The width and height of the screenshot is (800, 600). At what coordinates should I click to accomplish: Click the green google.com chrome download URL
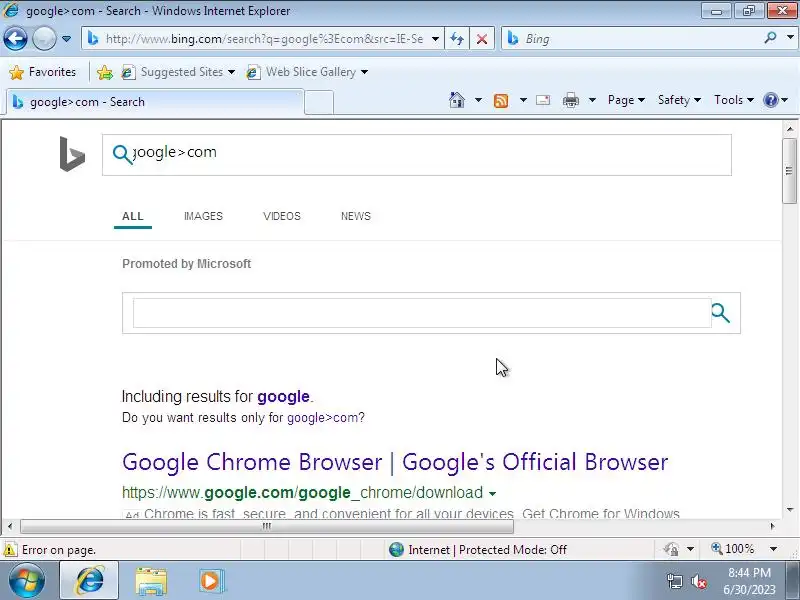(x=303, y=493)
